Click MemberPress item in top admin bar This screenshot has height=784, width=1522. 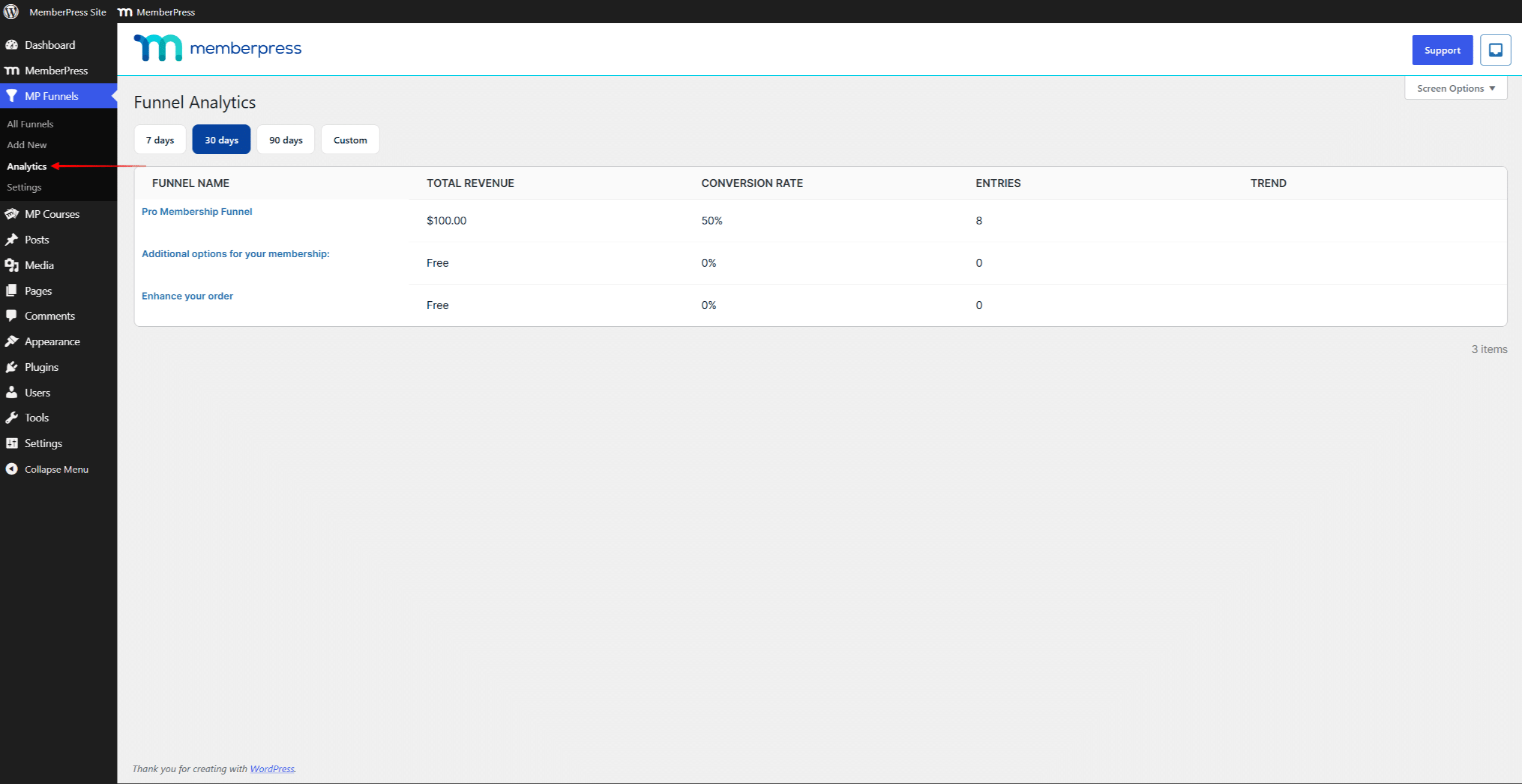(x=157, y=12)
